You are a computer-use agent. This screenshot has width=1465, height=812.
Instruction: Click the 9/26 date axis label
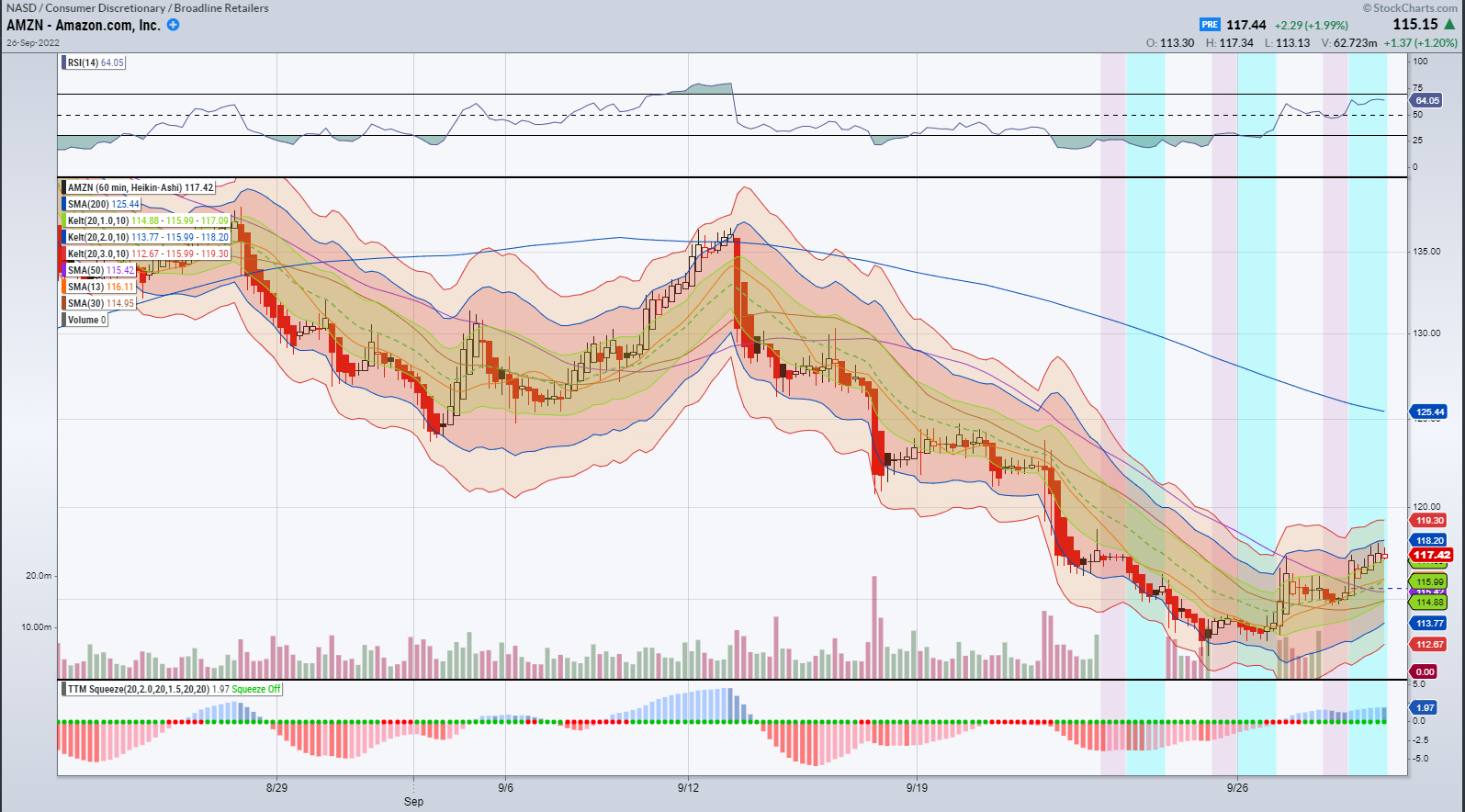[x=1237, y=788]
